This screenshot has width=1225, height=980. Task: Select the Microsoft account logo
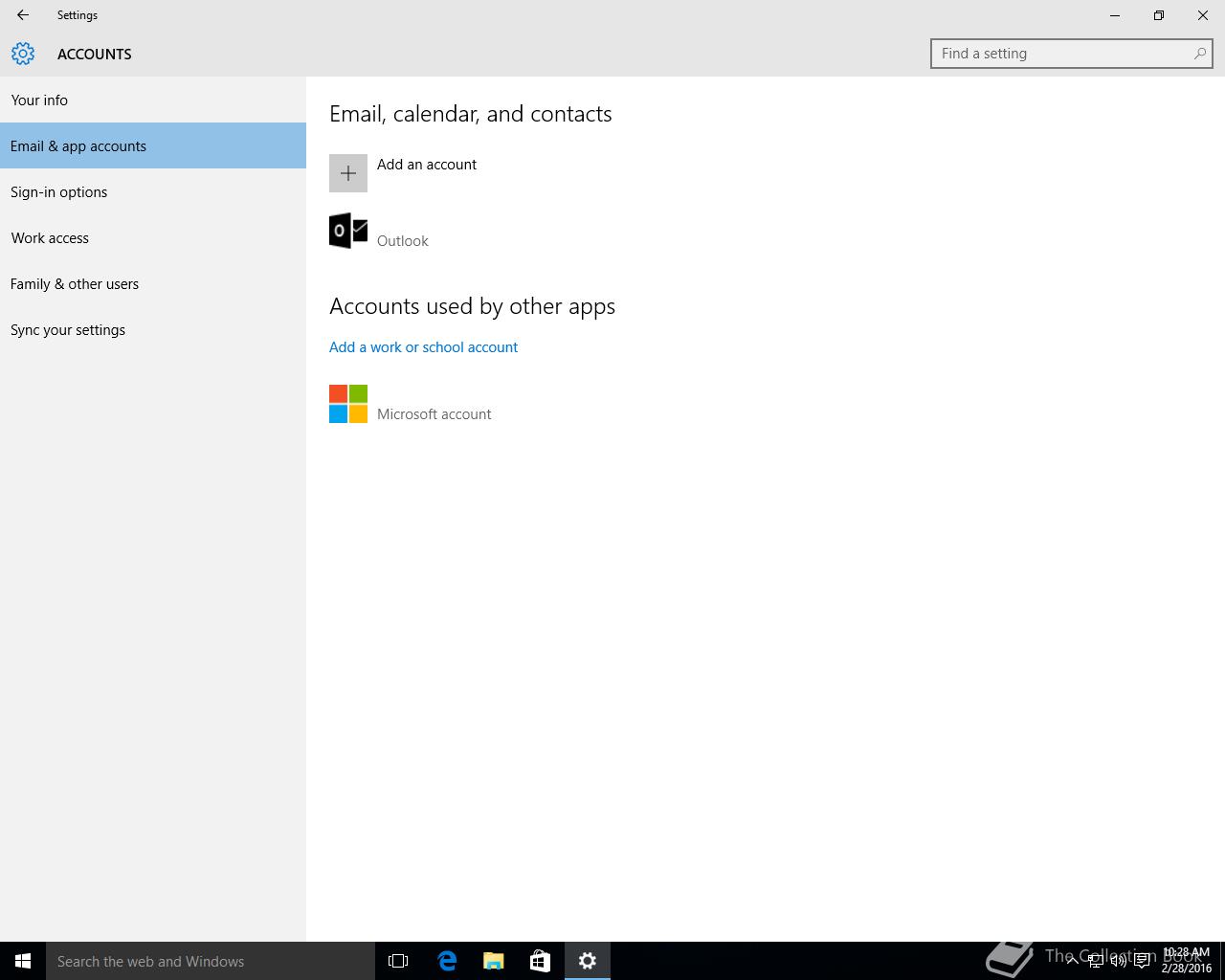coord(348,404)
